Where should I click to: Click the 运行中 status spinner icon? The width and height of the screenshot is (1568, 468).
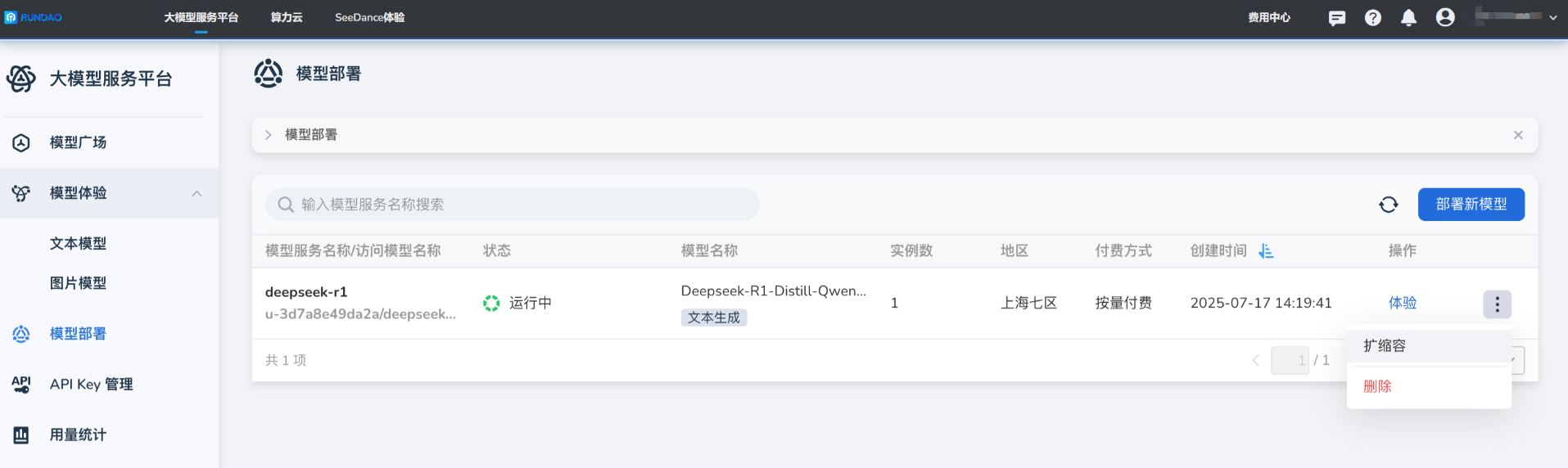491,303
